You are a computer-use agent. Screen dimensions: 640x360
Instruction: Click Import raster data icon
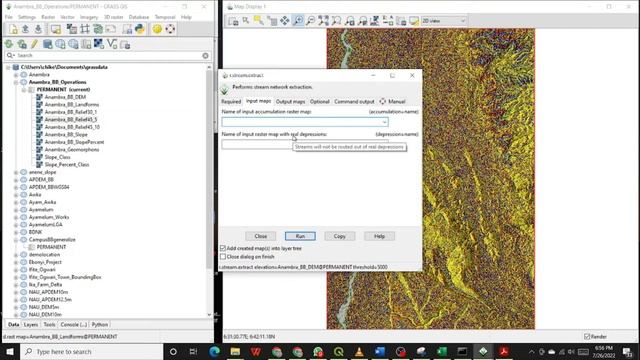click(99, 44)
